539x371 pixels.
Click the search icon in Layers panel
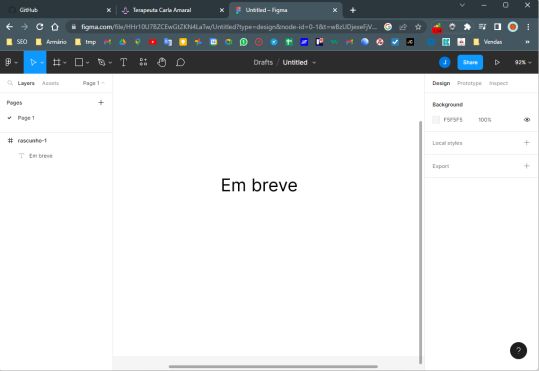10,83
